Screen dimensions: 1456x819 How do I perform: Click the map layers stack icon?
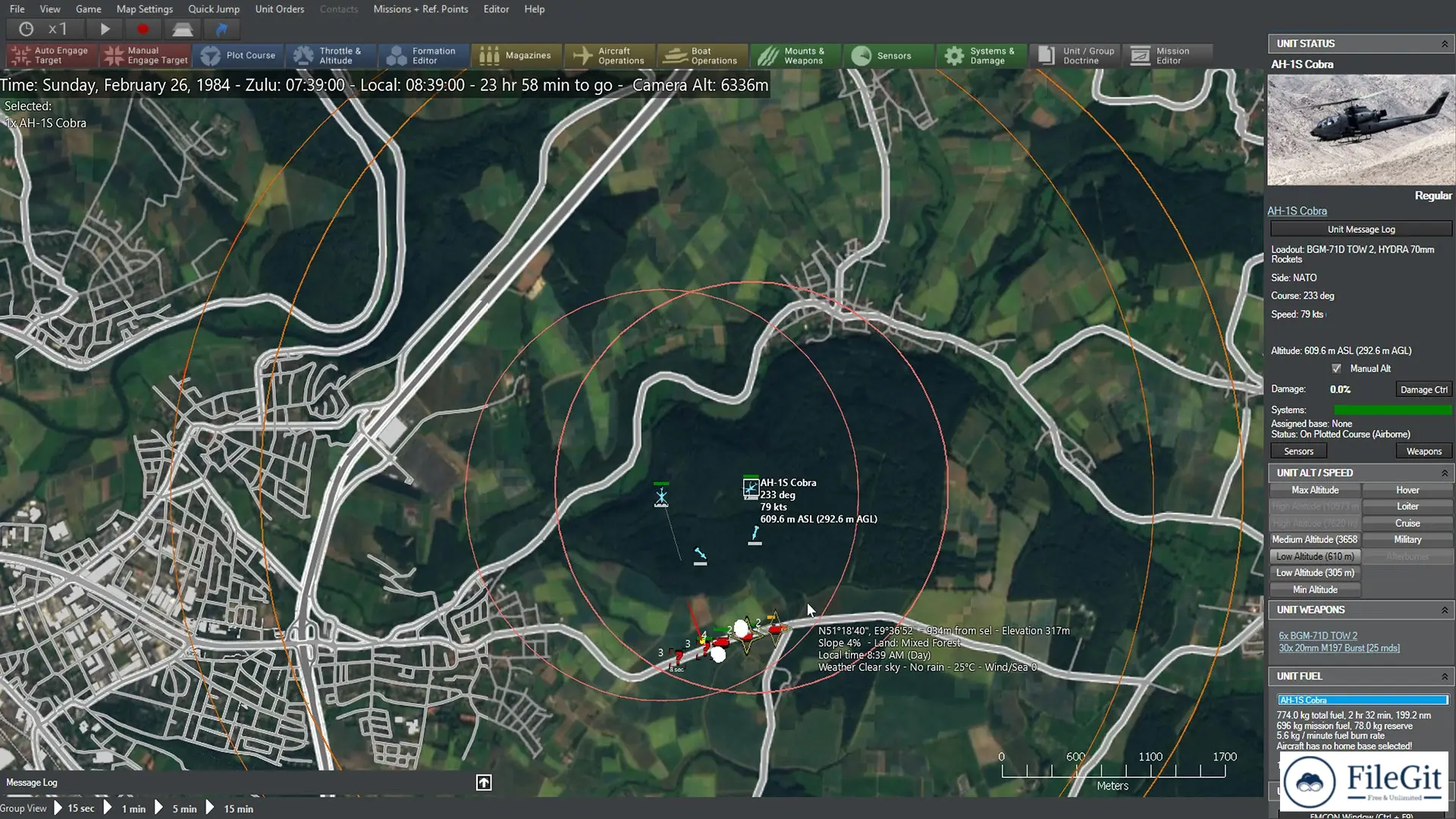point(182,30)
